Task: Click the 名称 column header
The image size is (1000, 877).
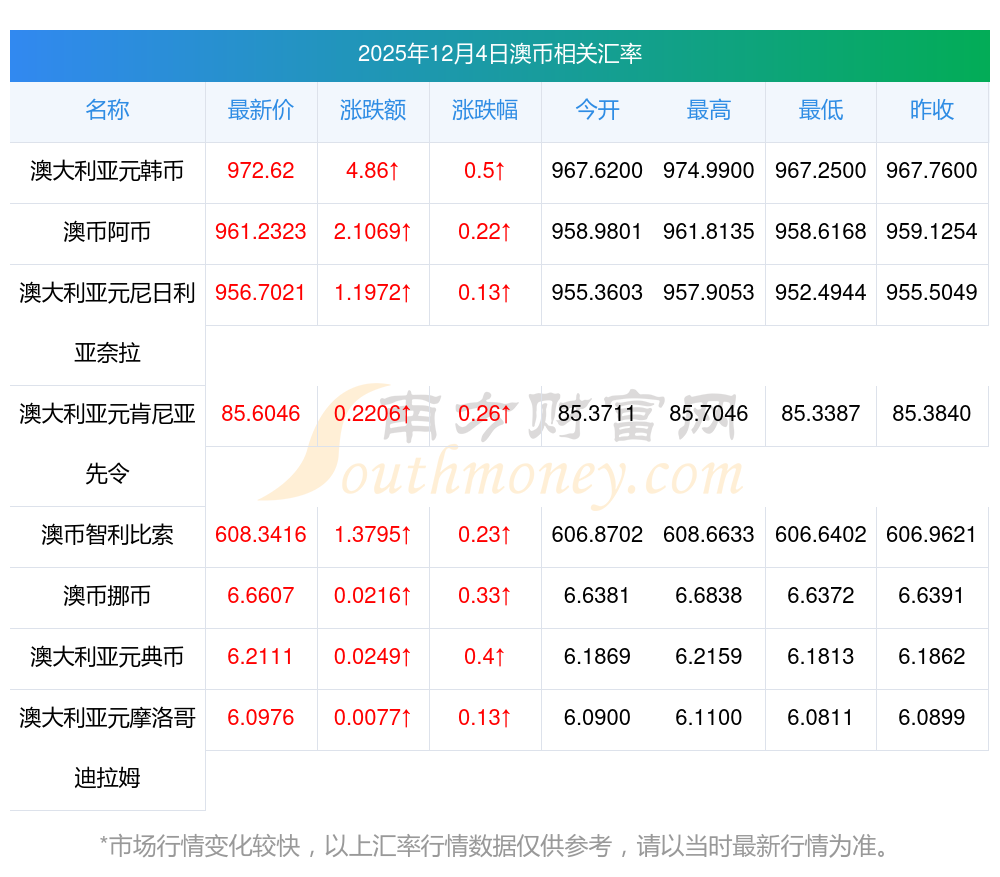Action: point(107,111)
